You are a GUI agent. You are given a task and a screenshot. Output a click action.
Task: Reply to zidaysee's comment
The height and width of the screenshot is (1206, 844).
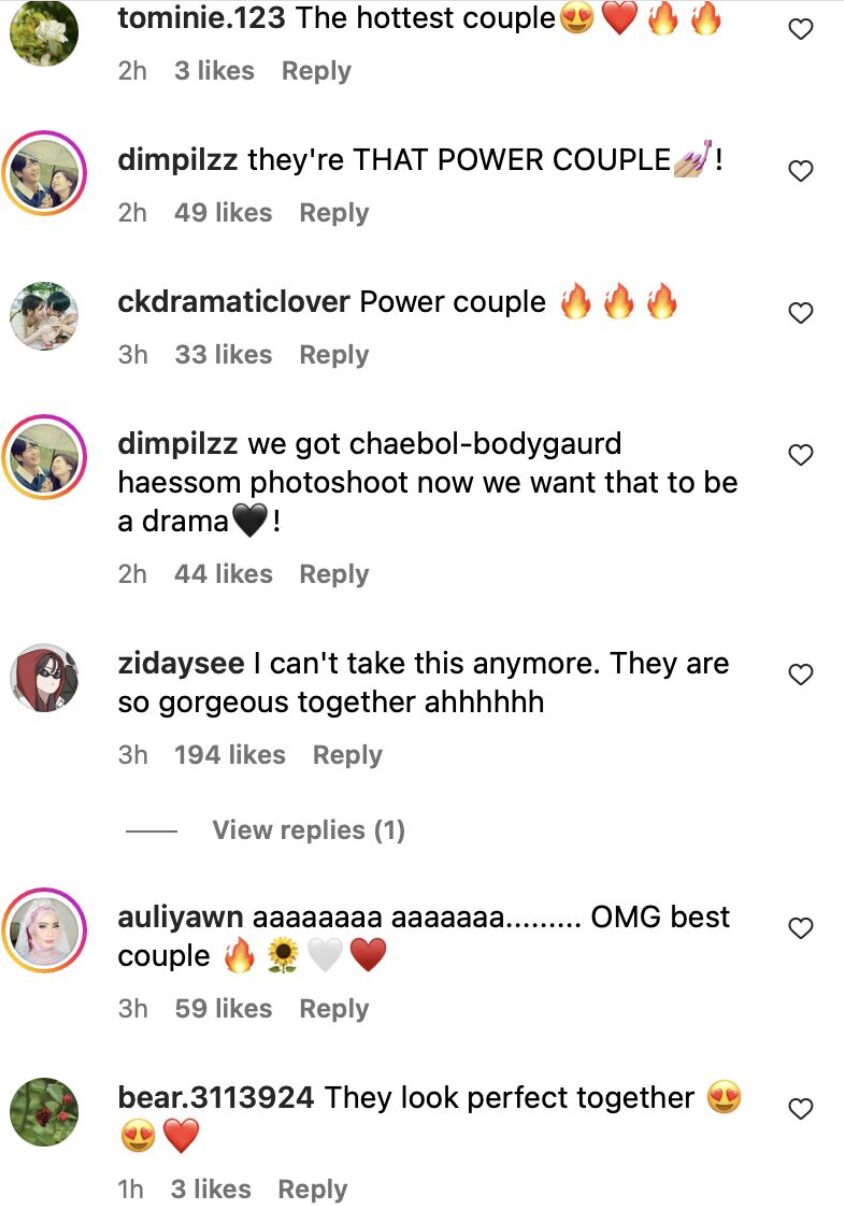(x=347, y=755)
